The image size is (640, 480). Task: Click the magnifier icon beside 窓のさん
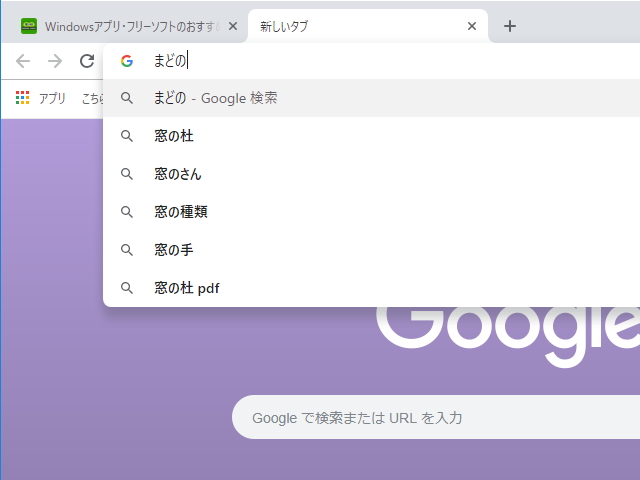[x=127, y=174]
